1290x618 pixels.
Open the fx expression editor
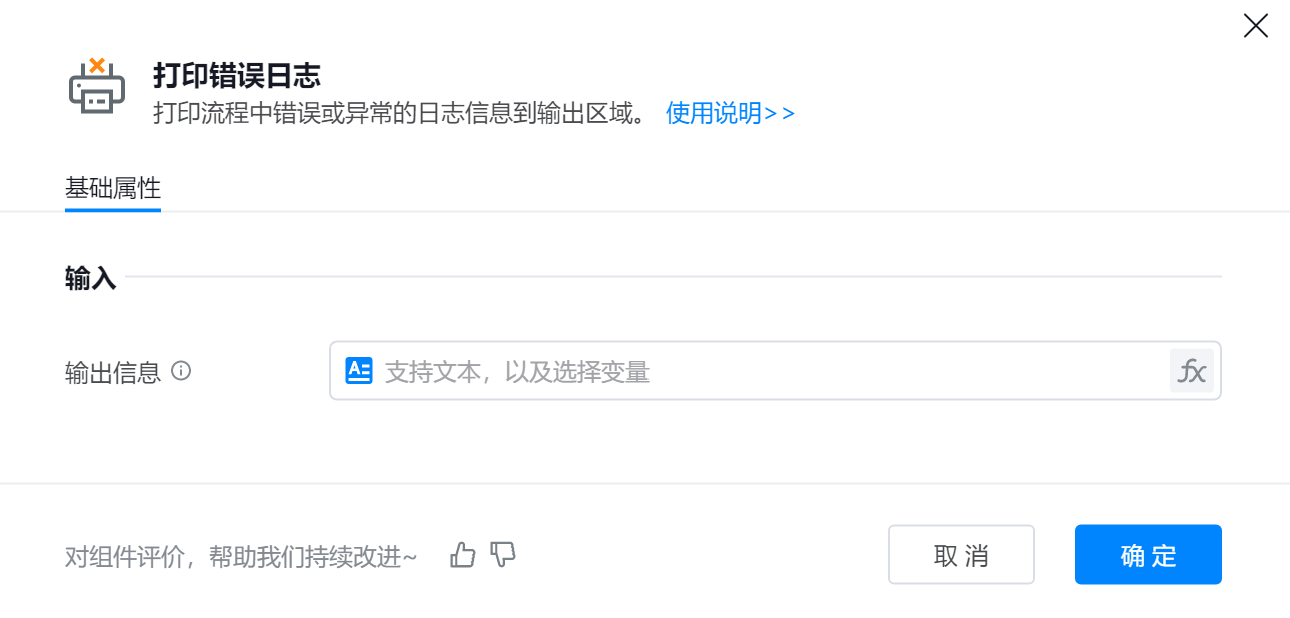pos(1191,371)
